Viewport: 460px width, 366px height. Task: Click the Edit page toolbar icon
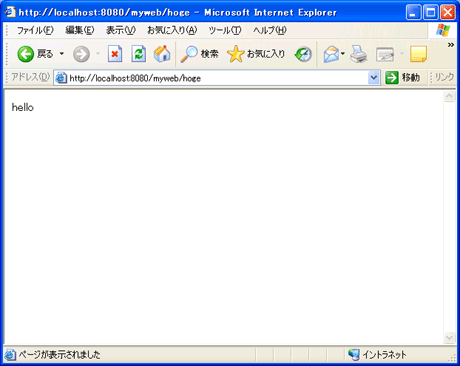[385, 54]
